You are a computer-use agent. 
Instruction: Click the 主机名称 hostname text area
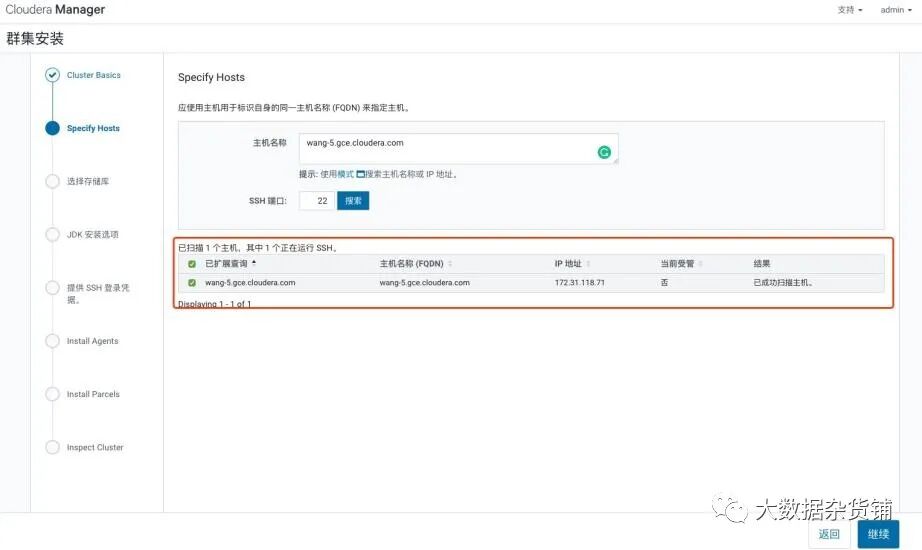pos(459,149)
